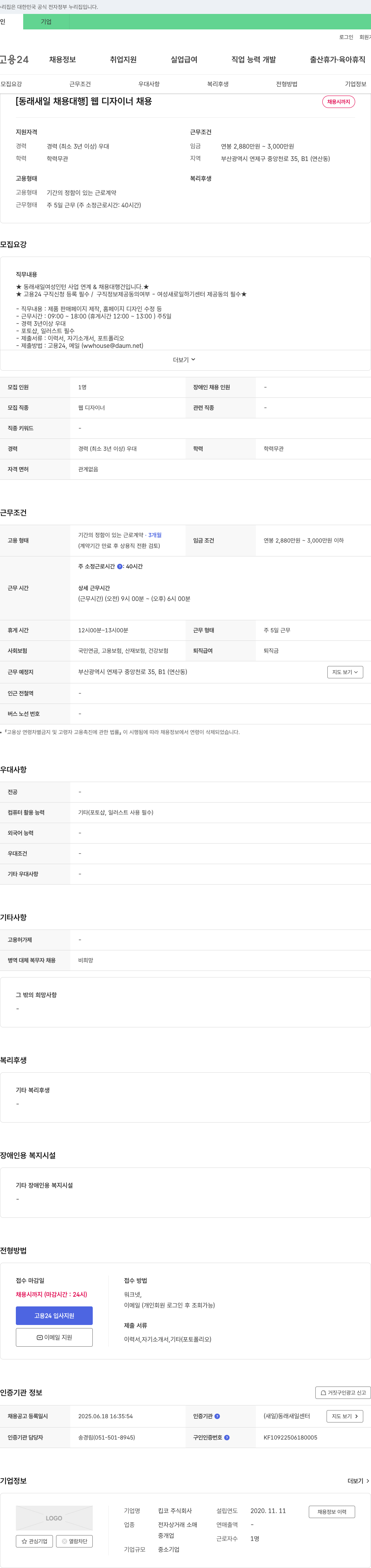Switch to the 기업 tab
371x1568 pixels.
tap(46, 22)
